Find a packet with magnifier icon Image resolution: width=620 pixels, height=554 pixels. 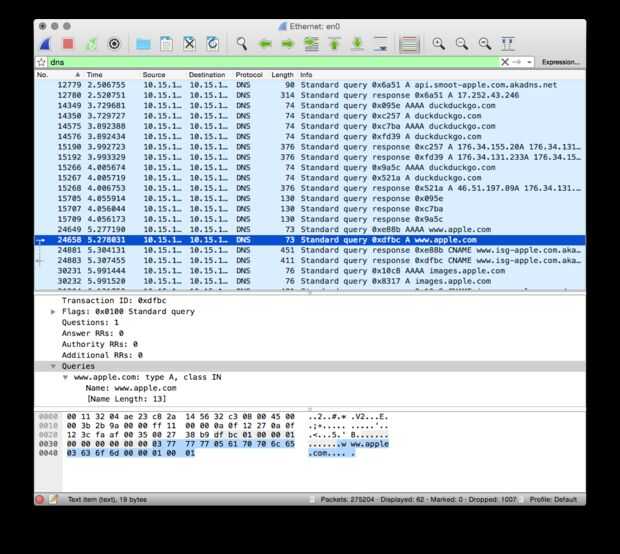pos(242,43)
